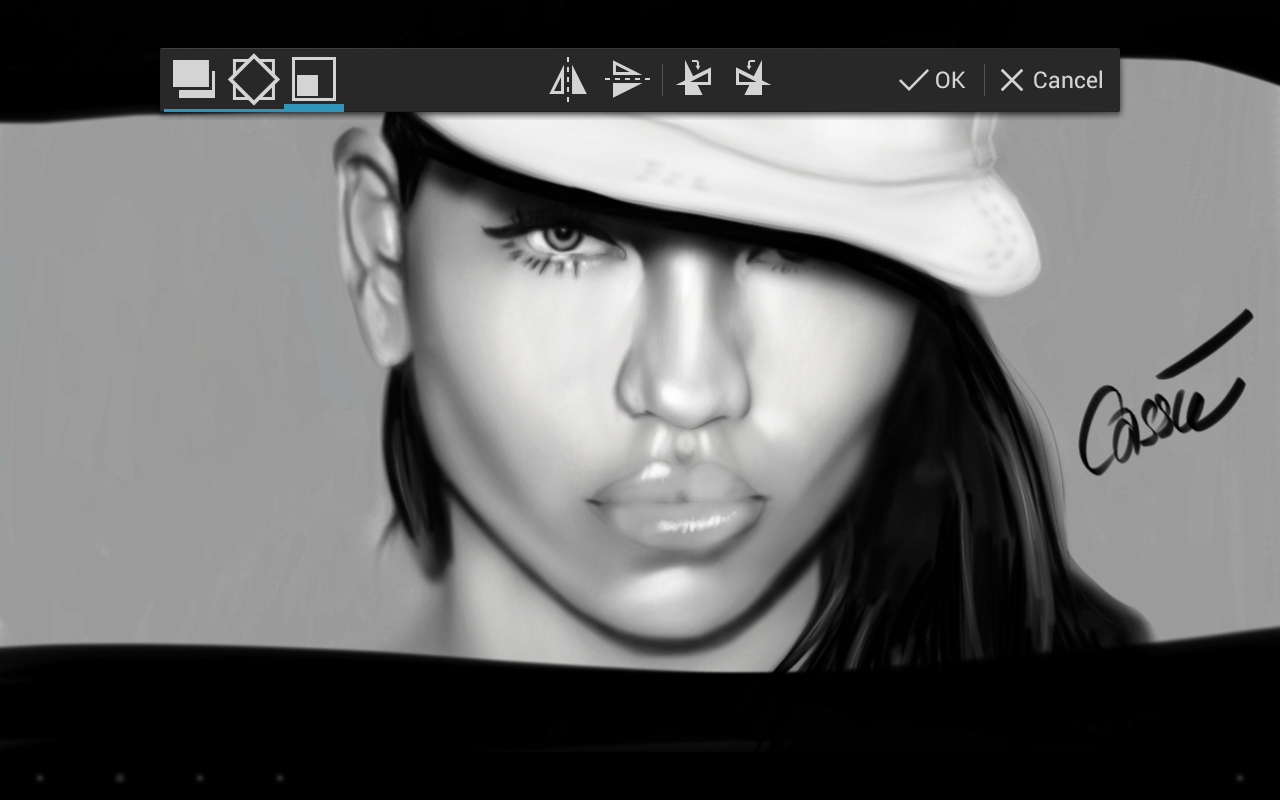Click rotate icon nearest the OK button

752,79
